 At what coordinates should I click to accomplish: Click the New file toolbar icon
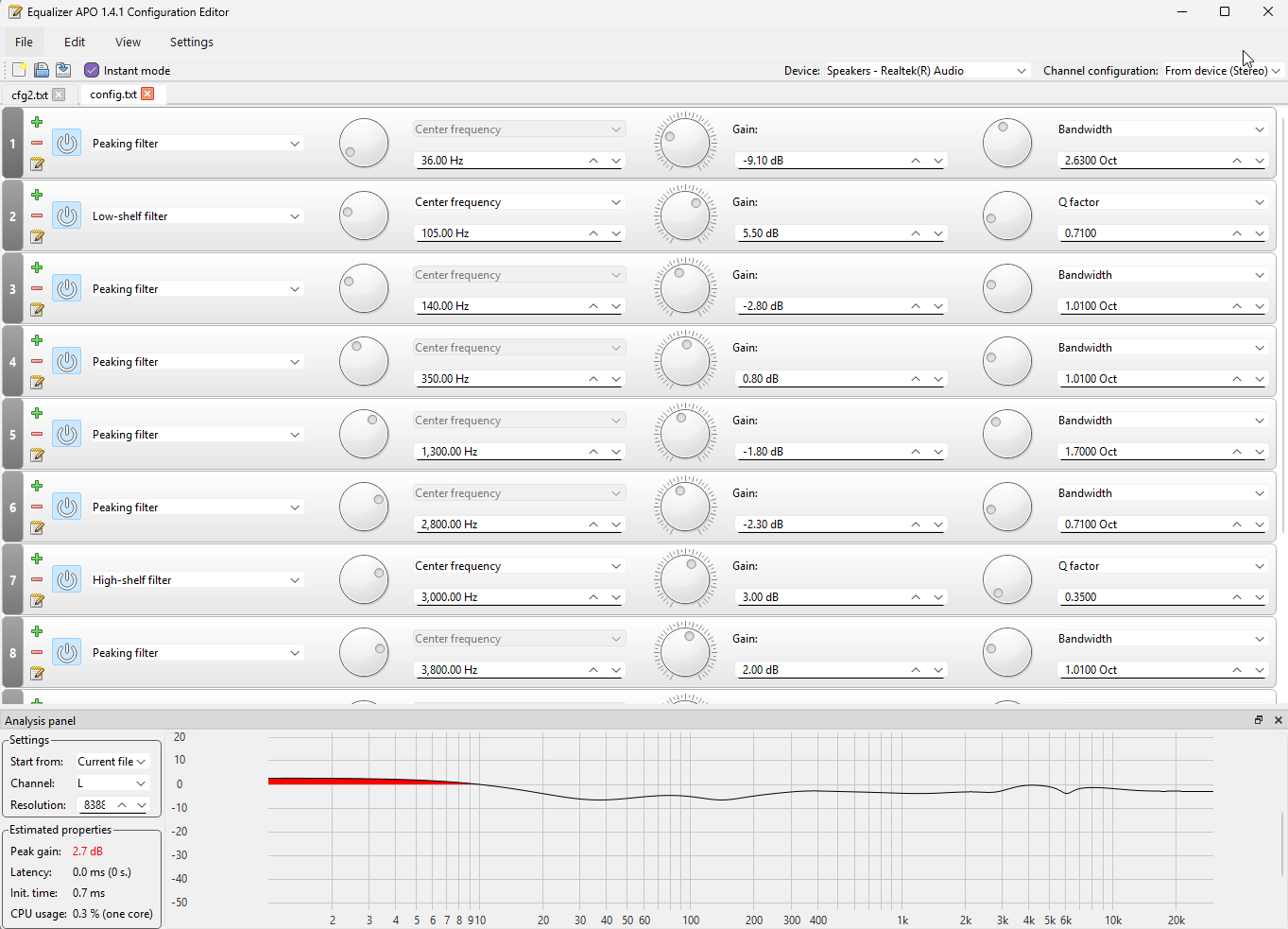(19, 70)
